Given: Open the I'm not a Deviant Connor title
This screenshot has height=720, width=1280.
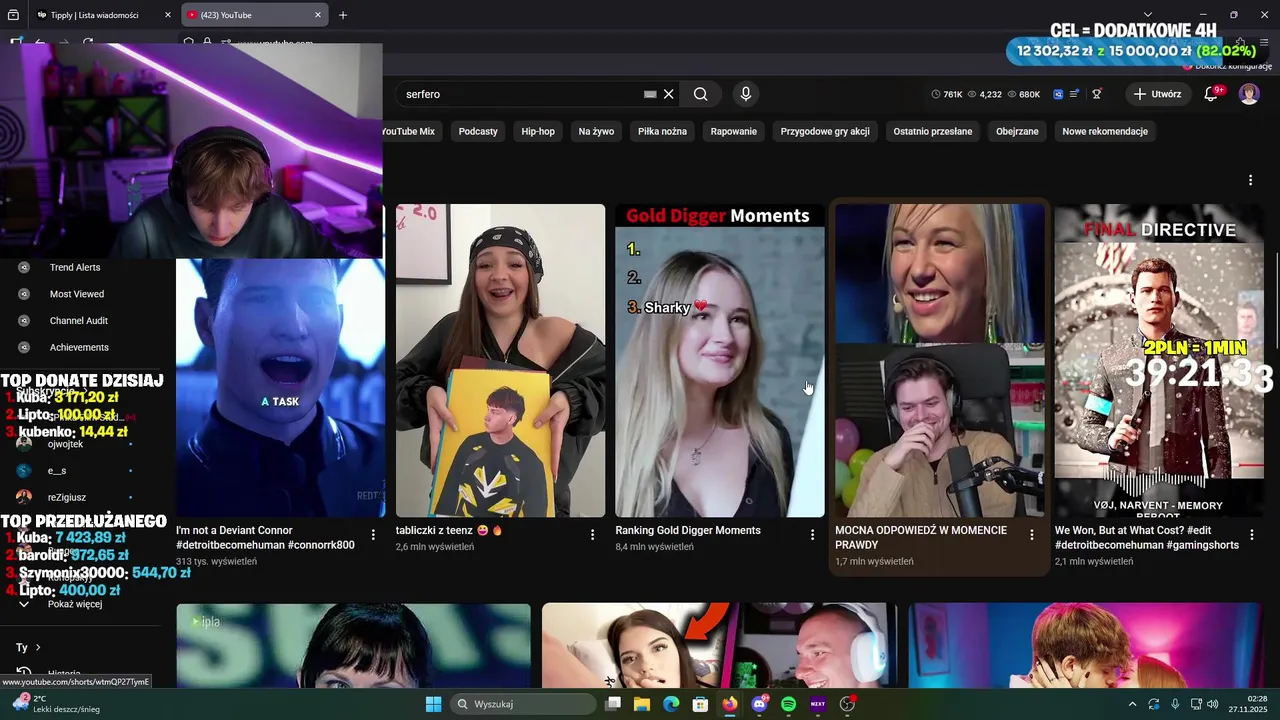Looking at the screenshot, I should coord(266,538).
